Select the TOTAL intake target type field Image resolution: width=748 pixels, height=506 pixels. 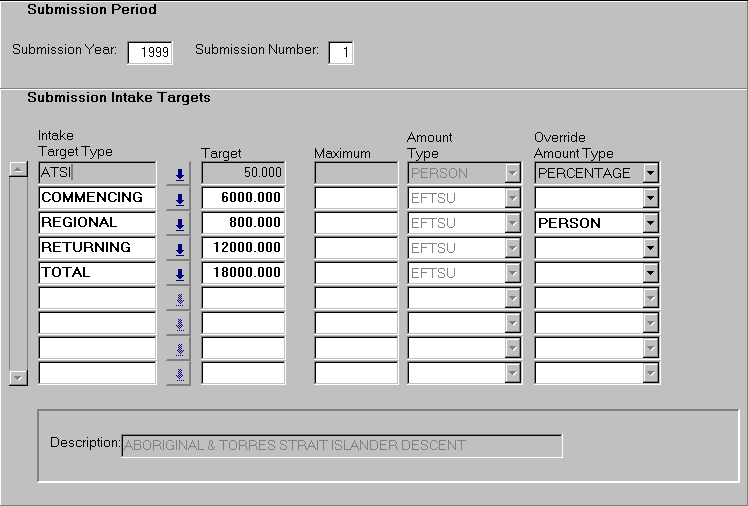[x=97, y=273]
